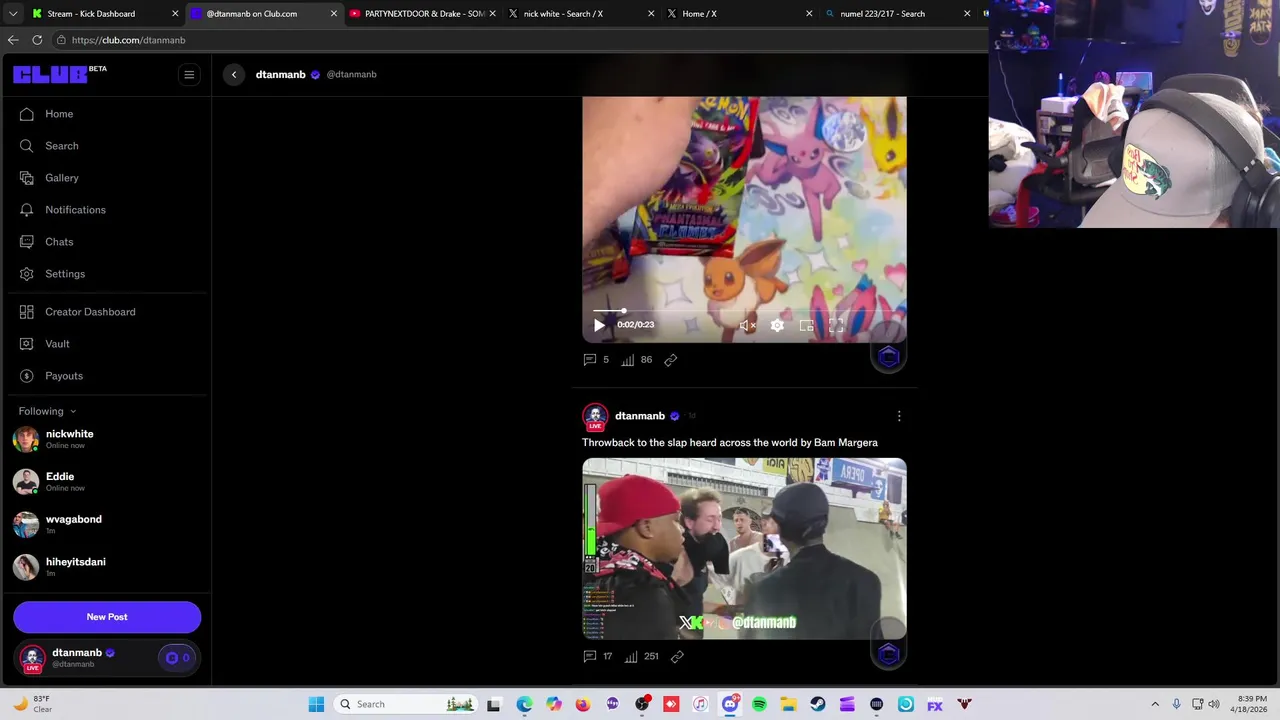Open Discord from the taskbar
Screen dimensions: 1280x720
point(730,704)
